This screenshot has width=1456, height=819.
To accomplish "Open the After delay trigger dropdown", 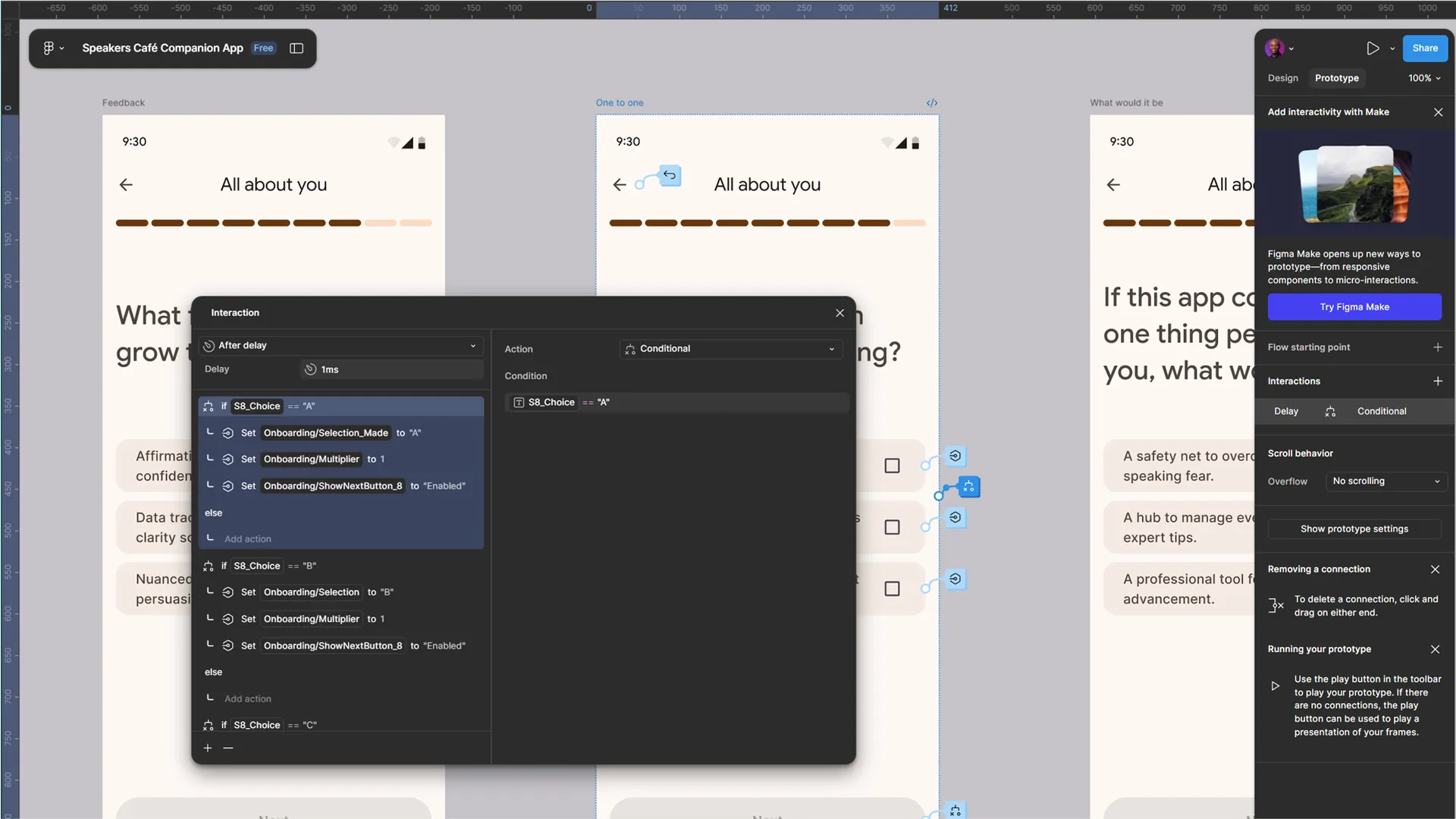I will pyautogui.click(x=340, y=345).
